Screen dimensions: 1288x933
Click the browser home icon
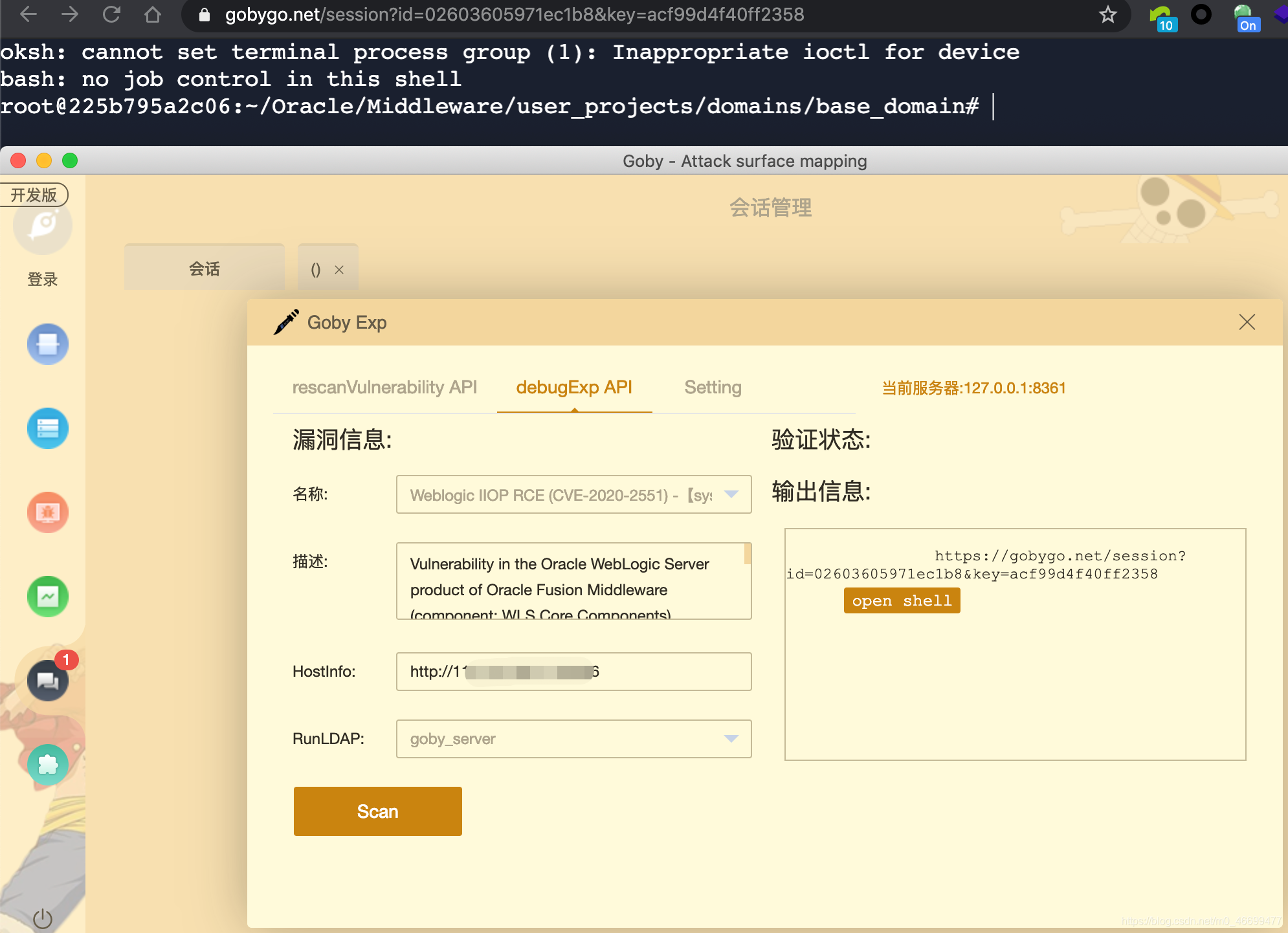point(153,14)
